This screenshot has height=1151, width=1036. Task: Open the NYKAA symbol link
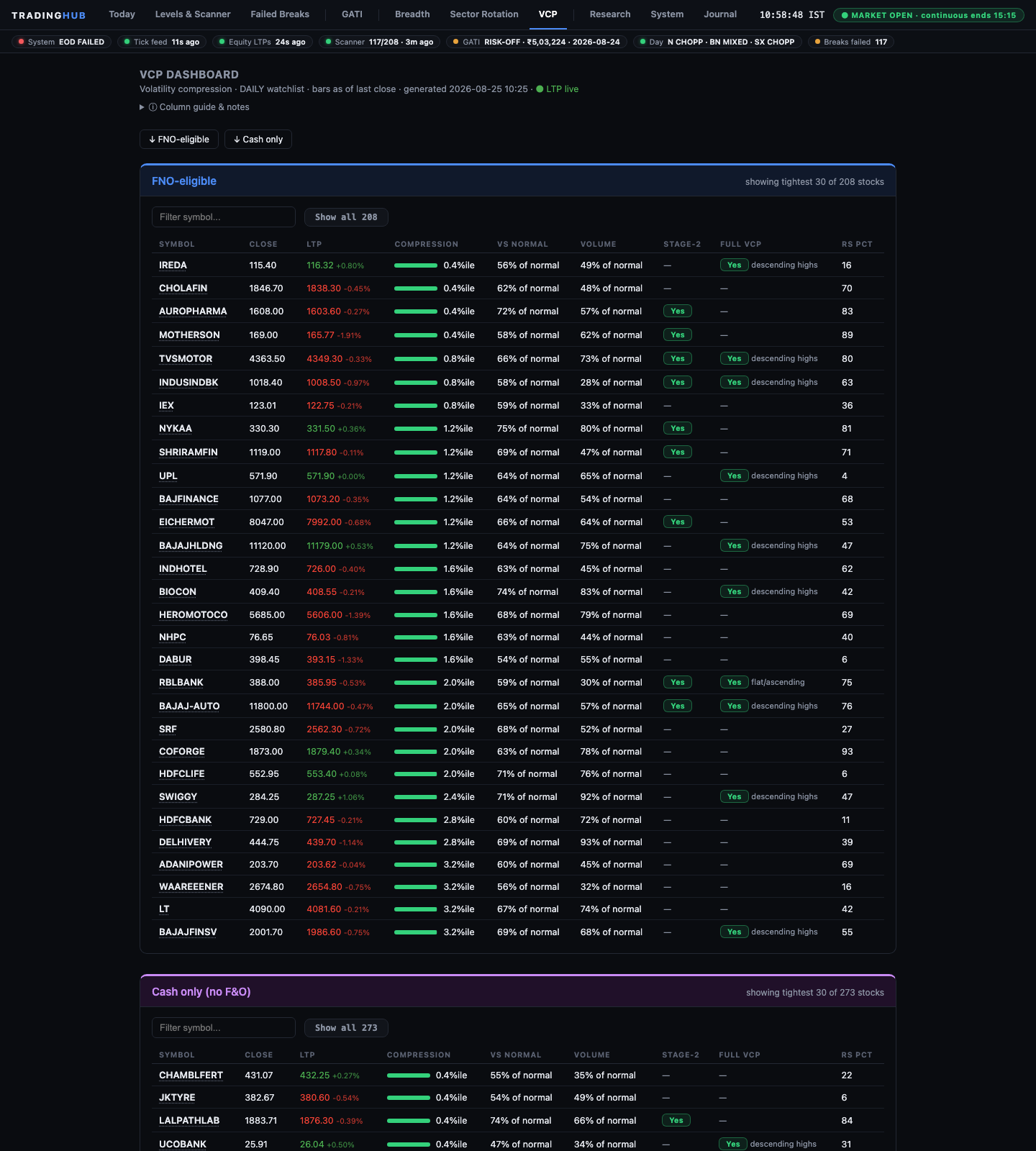click(176, 429)
